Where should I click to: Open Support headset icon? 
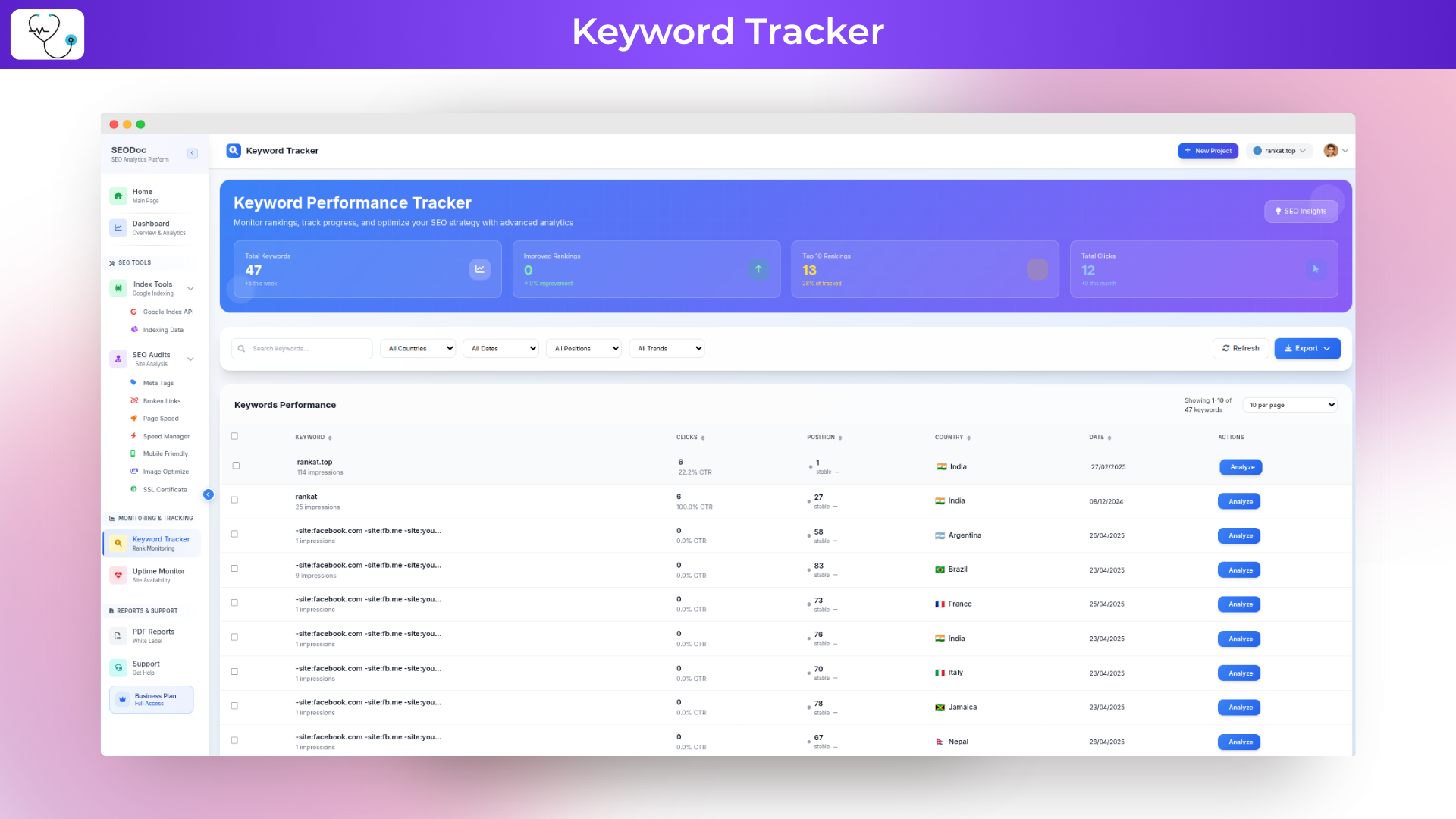pyautogui.click(x=118, y=667)
